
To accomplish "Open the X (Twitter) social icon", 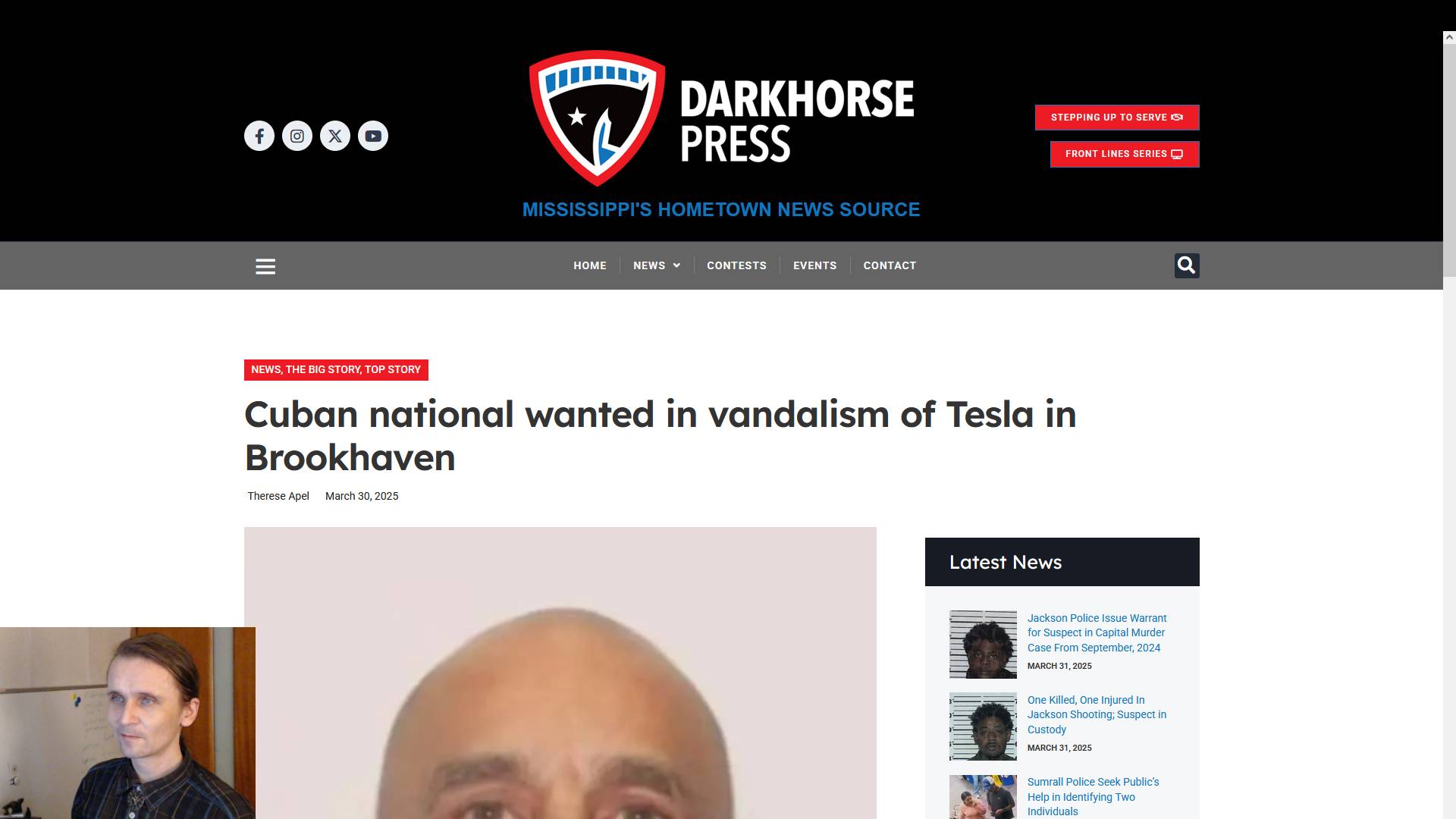I will pyautogui.click(x=335, y=136).
